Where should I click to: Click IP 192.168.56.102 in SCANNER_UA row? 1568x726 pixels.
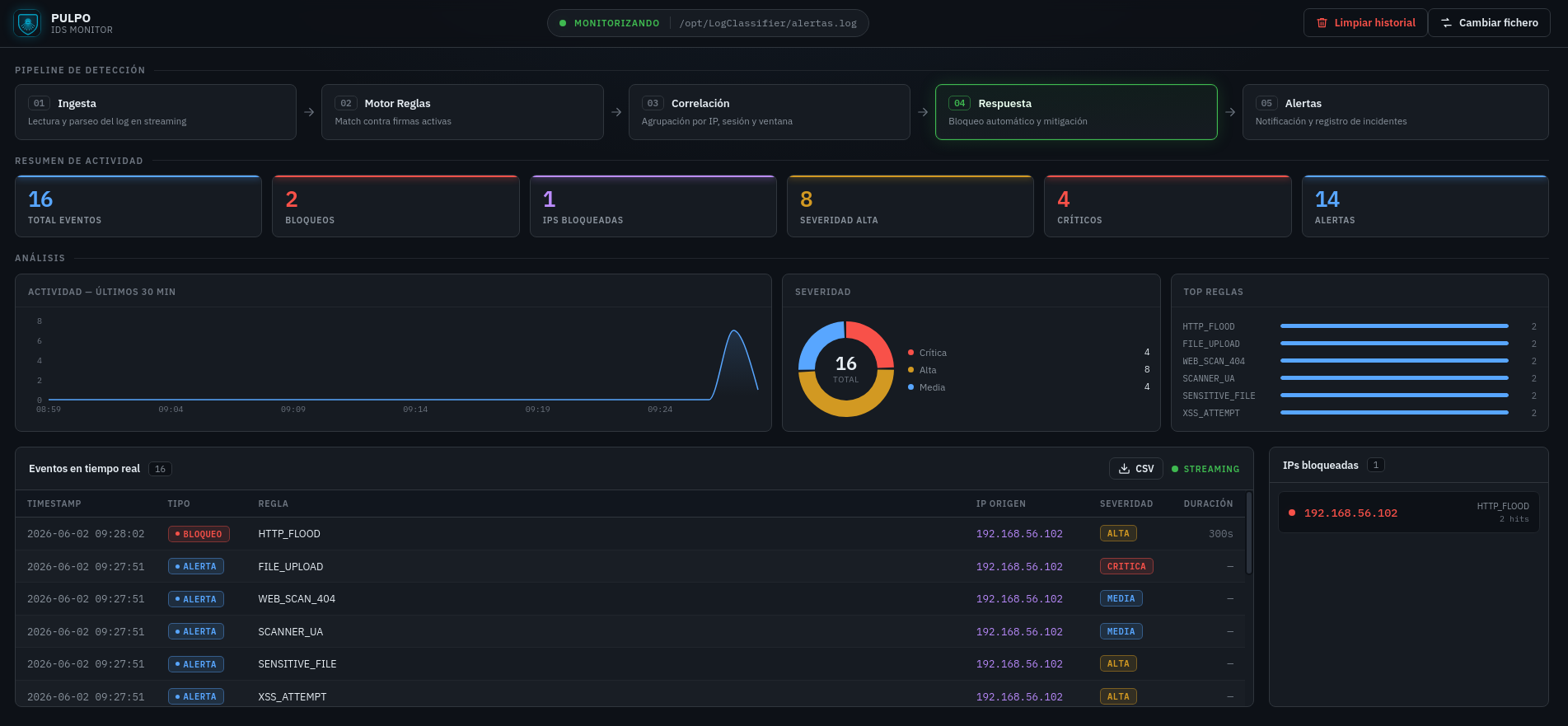(x=1019, y=632)
